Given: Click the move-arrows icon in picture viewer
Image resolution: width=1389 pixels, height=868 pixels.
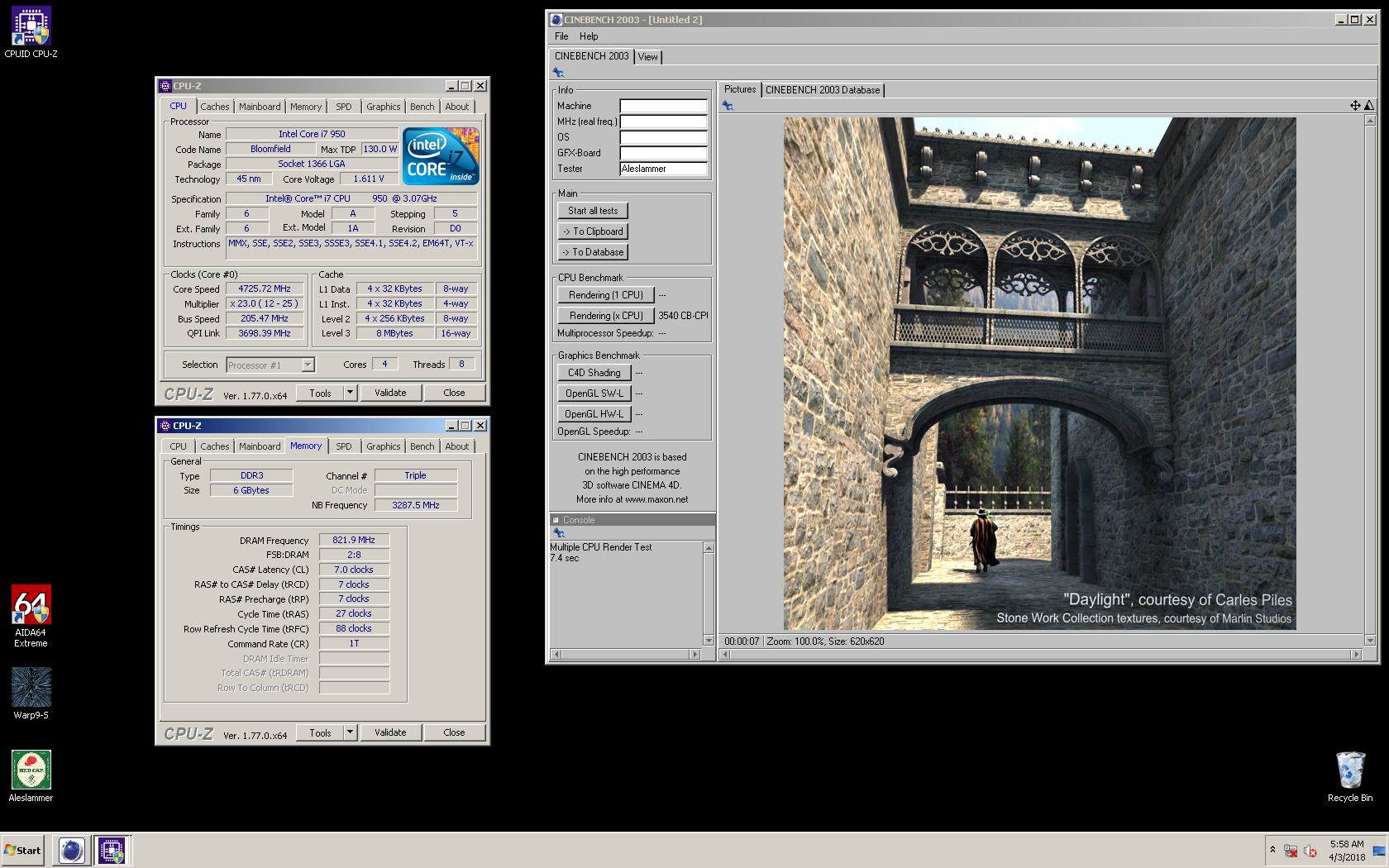Looking at the screenshot, I should point(1355,105).
